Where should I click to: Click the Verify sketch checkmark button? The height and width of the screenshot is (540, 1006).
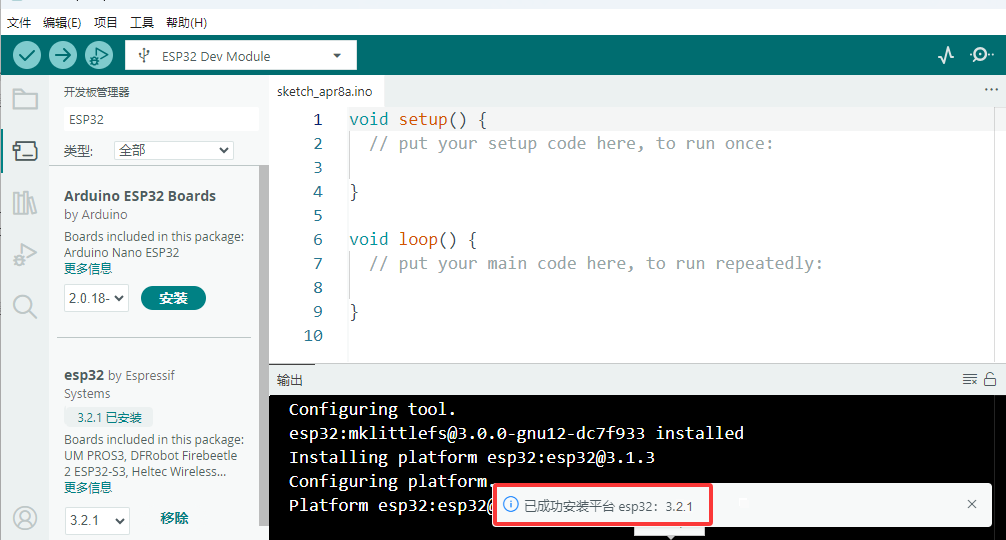27,56
